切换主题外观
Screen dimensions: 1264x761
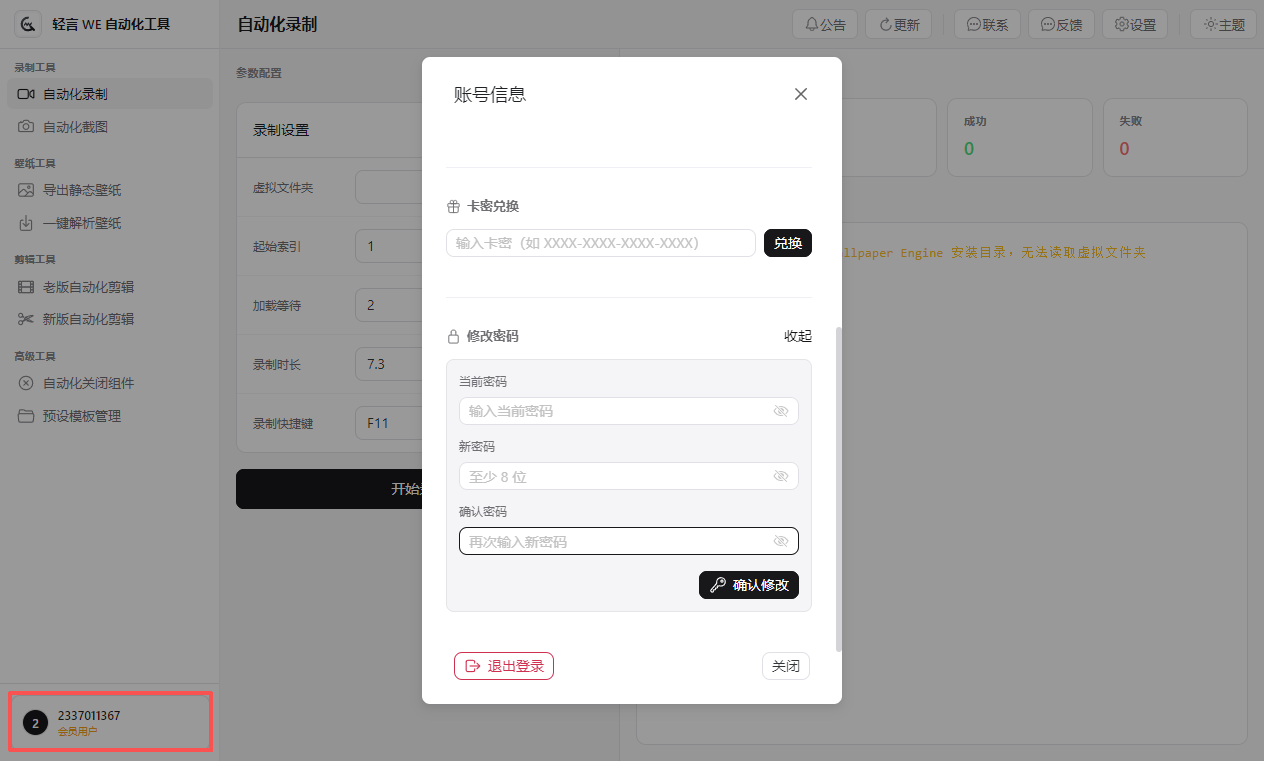click(x=1223, y=24)
